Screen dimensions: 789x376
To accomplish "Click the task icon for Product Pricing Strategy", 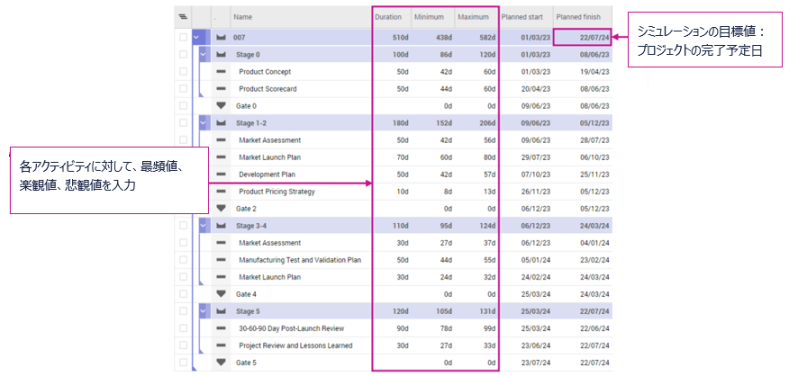I will coord(221,191).
